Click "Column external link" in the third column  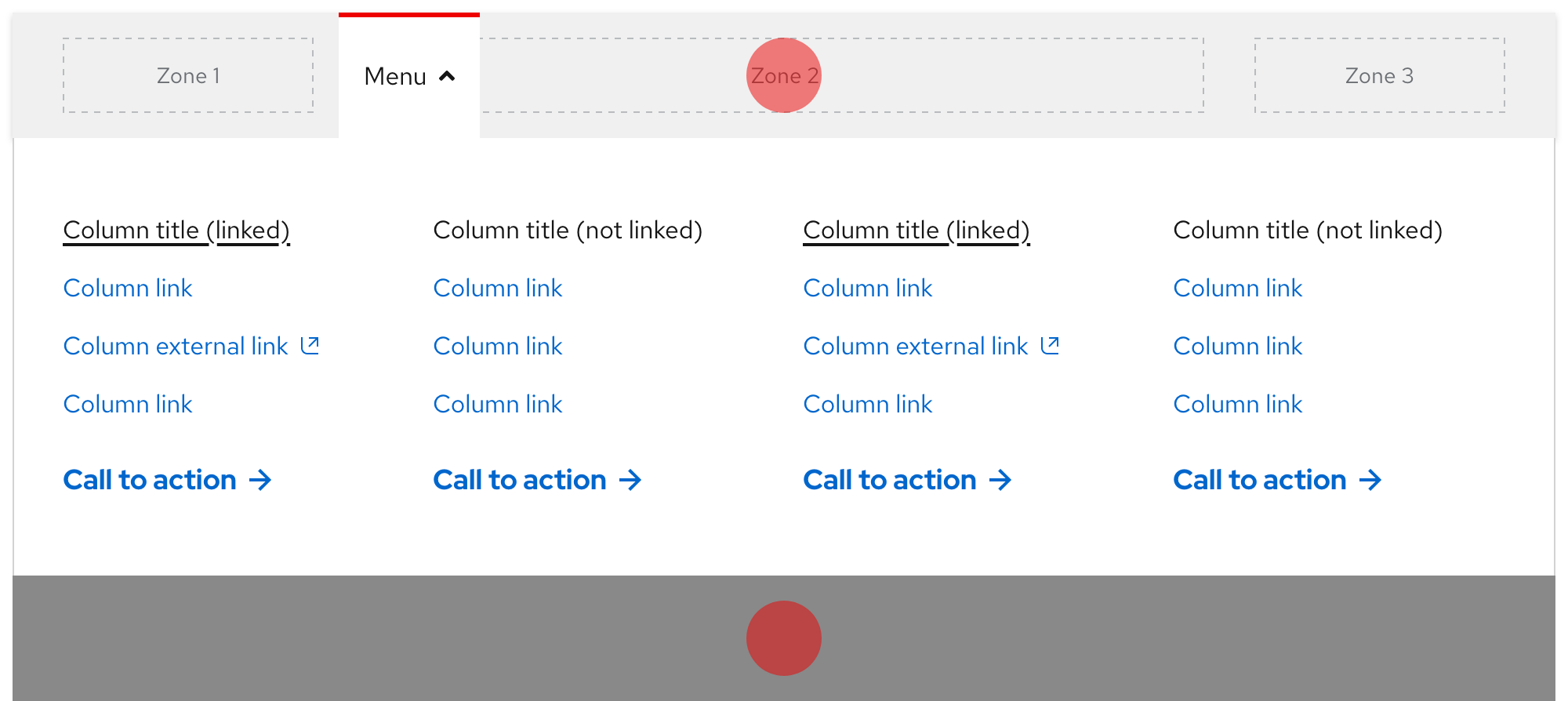point(914,345)
